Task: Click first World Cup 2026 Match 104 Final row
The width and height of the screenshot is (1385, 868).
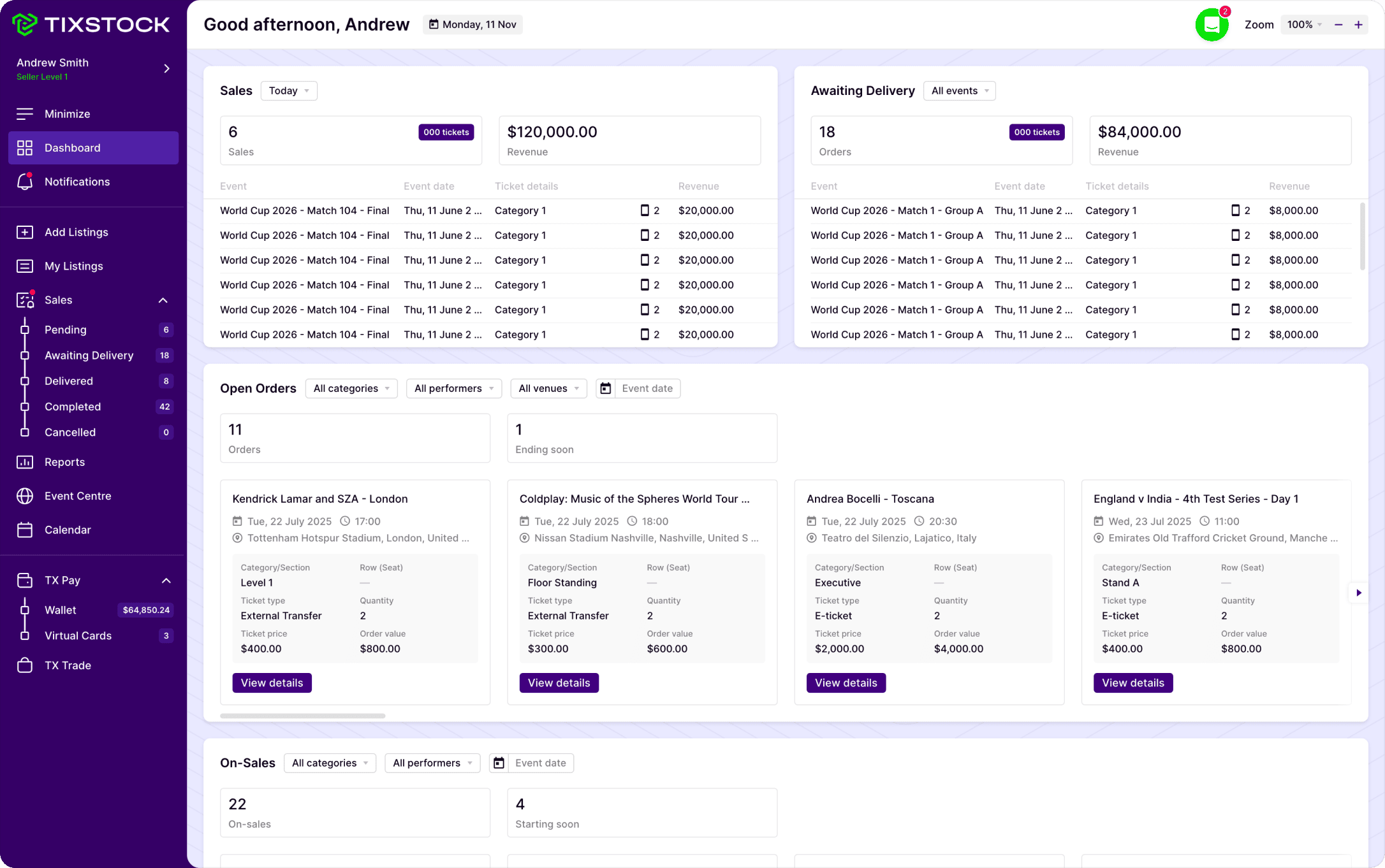Action: [x=490, y=210]
